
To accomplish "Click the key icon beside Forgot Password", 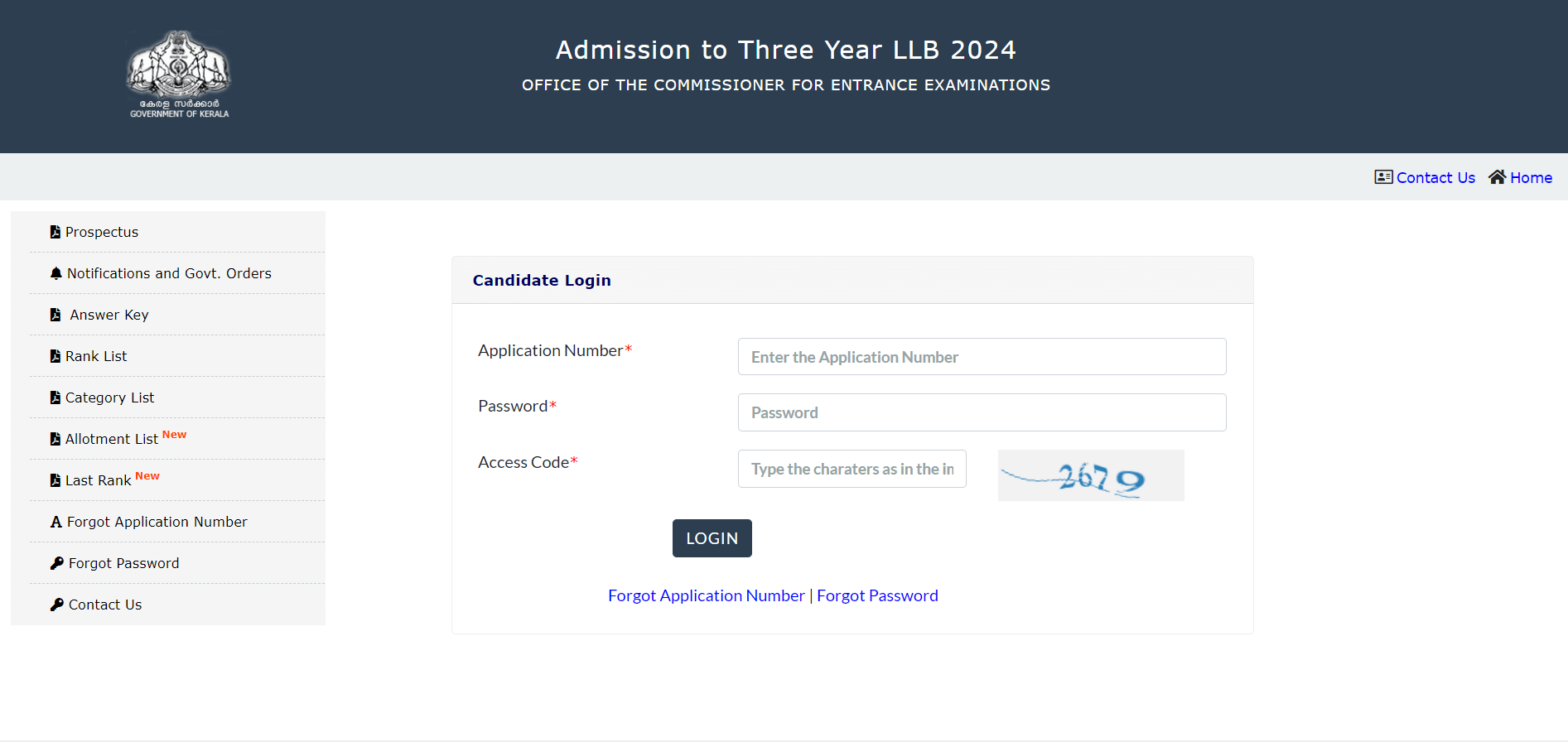I will 55,562.
